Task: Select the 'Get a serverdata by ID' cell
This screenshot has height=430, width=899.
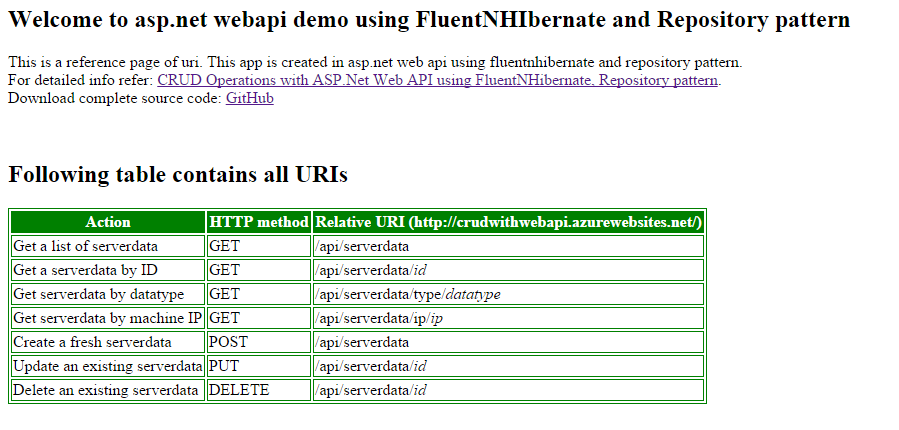Action: pyautogui.click(x=108, y=270)
